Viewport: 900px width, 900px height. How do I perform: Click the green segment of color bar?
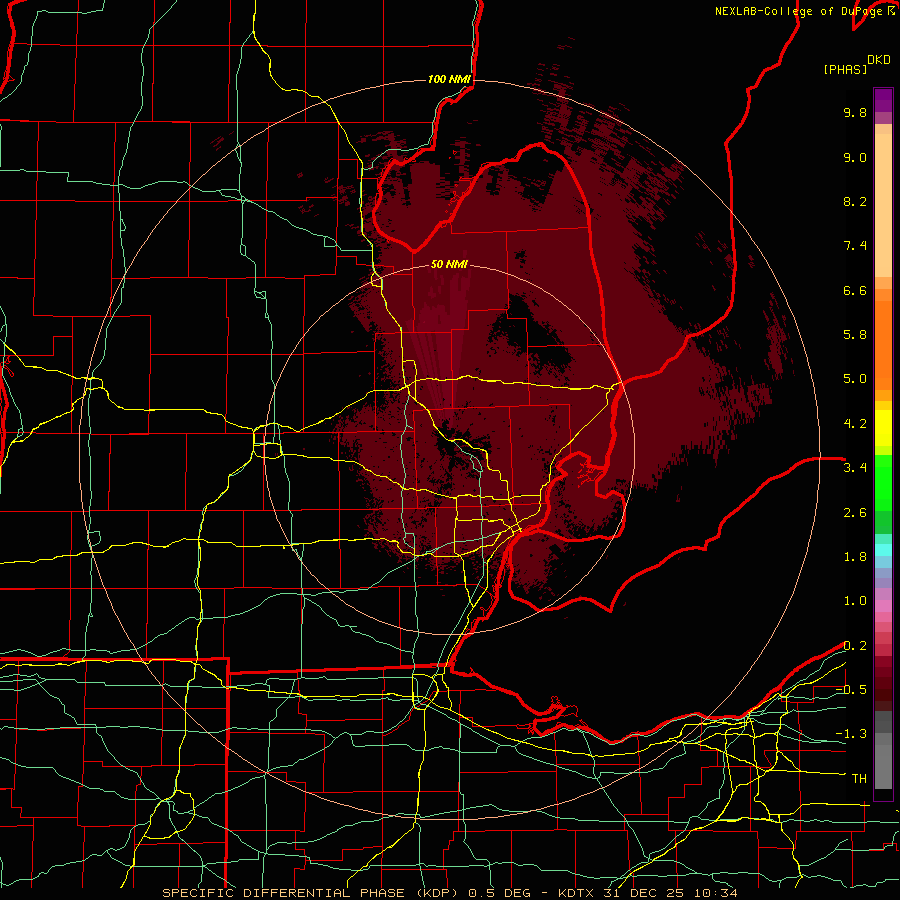tap(883, 482)
